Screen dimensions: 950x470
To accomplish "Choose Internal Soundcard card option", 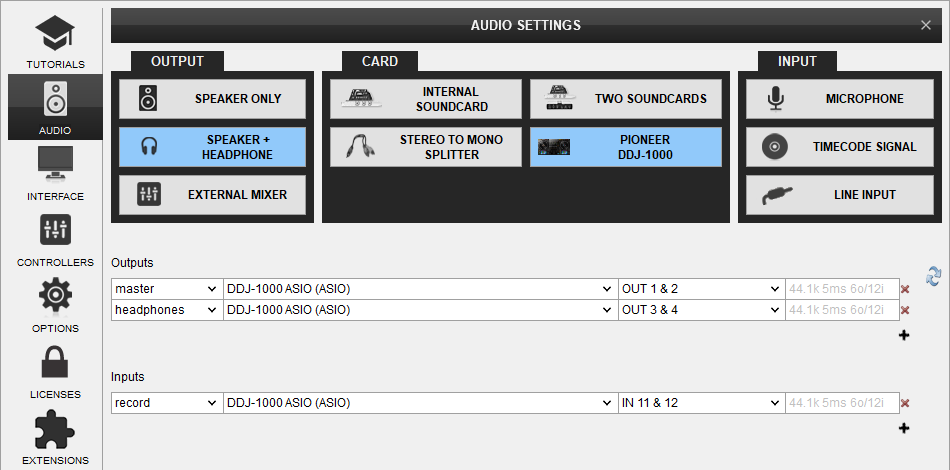I will tap(426, 99).
